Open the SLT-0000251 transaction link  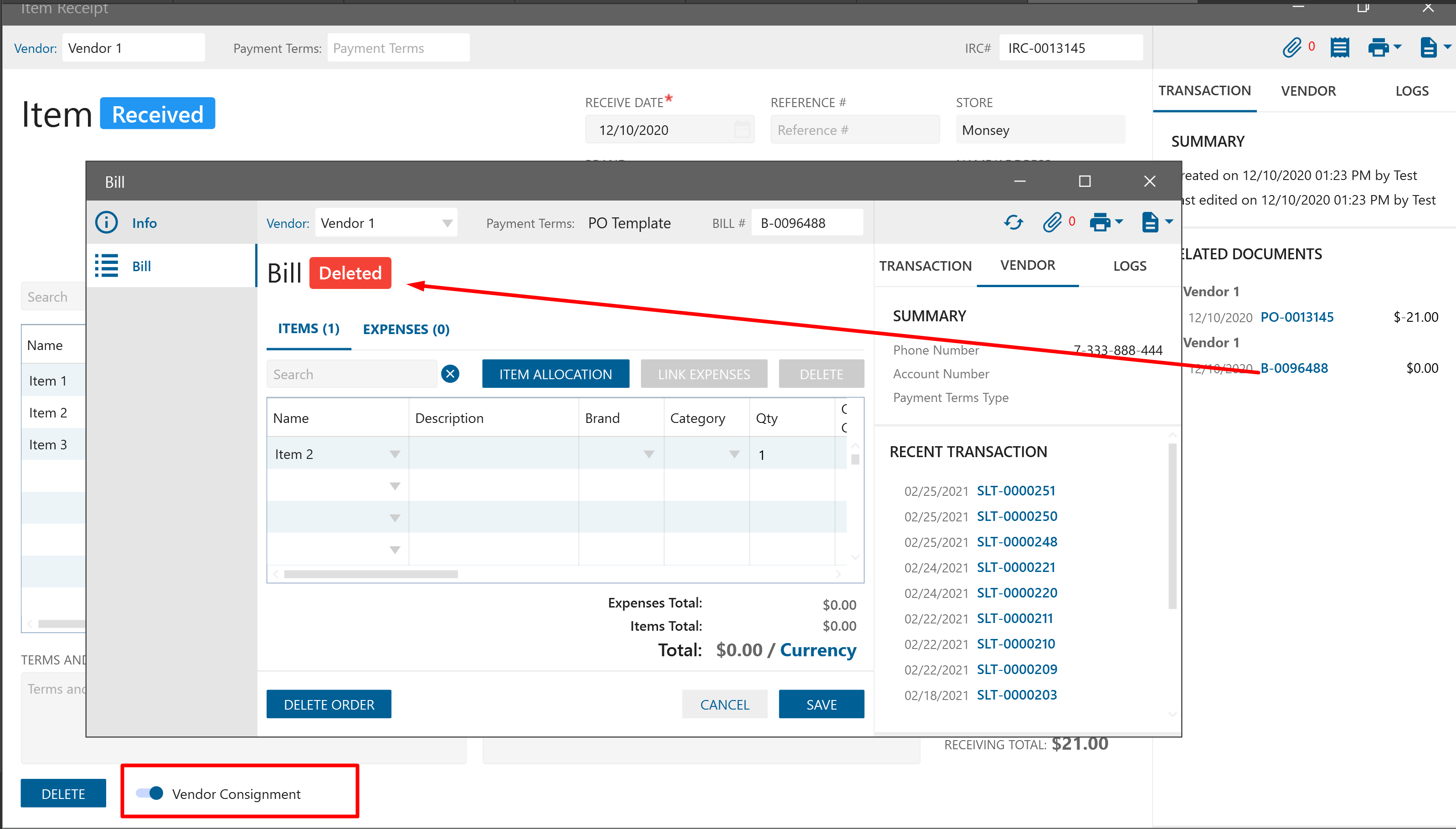click(1016, 490)
